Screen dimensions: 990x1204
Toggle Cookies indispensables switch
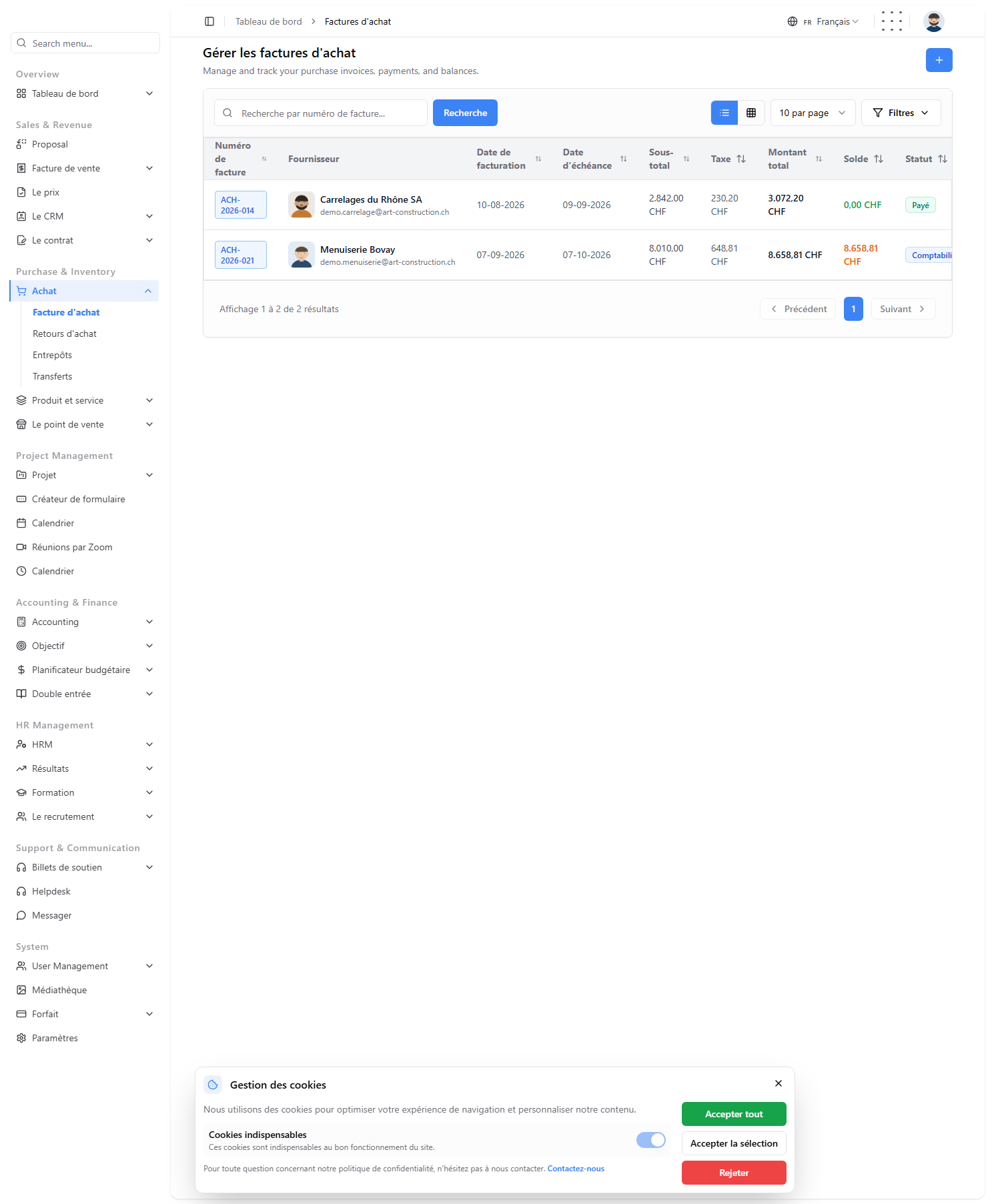click(x=651, y=1140)
